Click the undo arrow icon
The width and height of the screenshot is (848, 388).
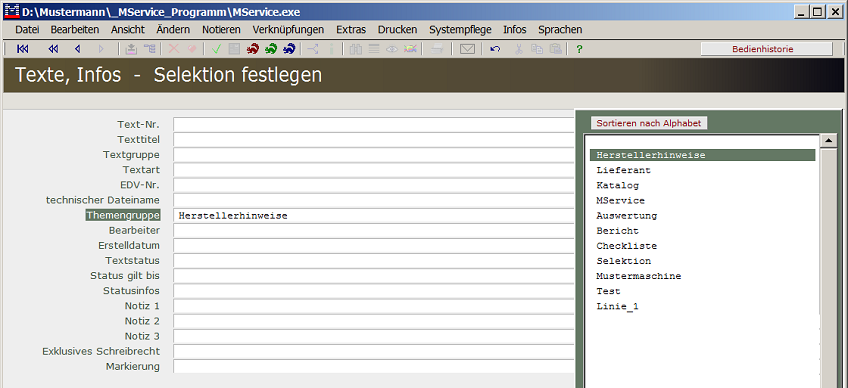point(495,49)
